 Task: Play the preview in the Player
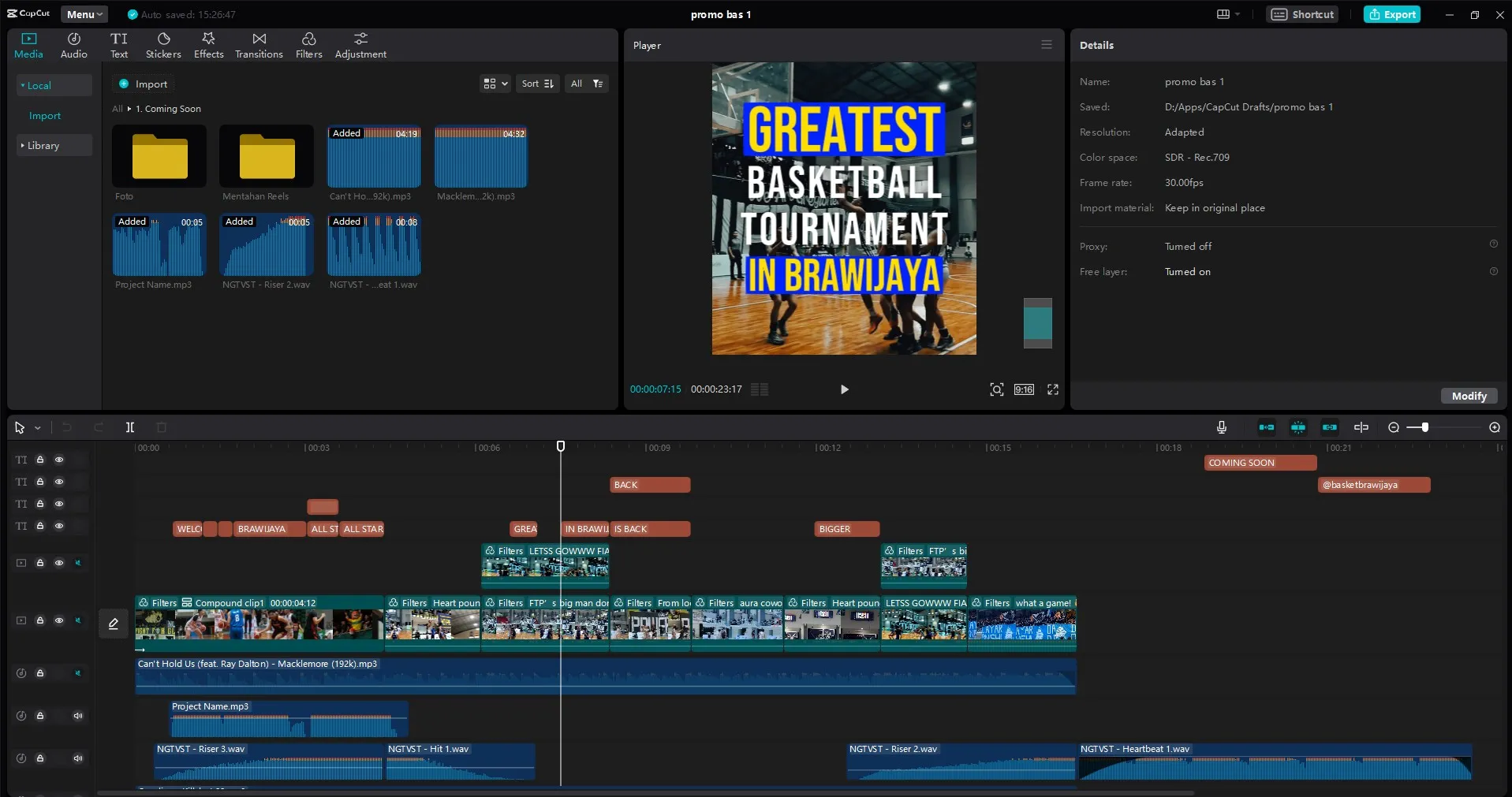[844, 389]
